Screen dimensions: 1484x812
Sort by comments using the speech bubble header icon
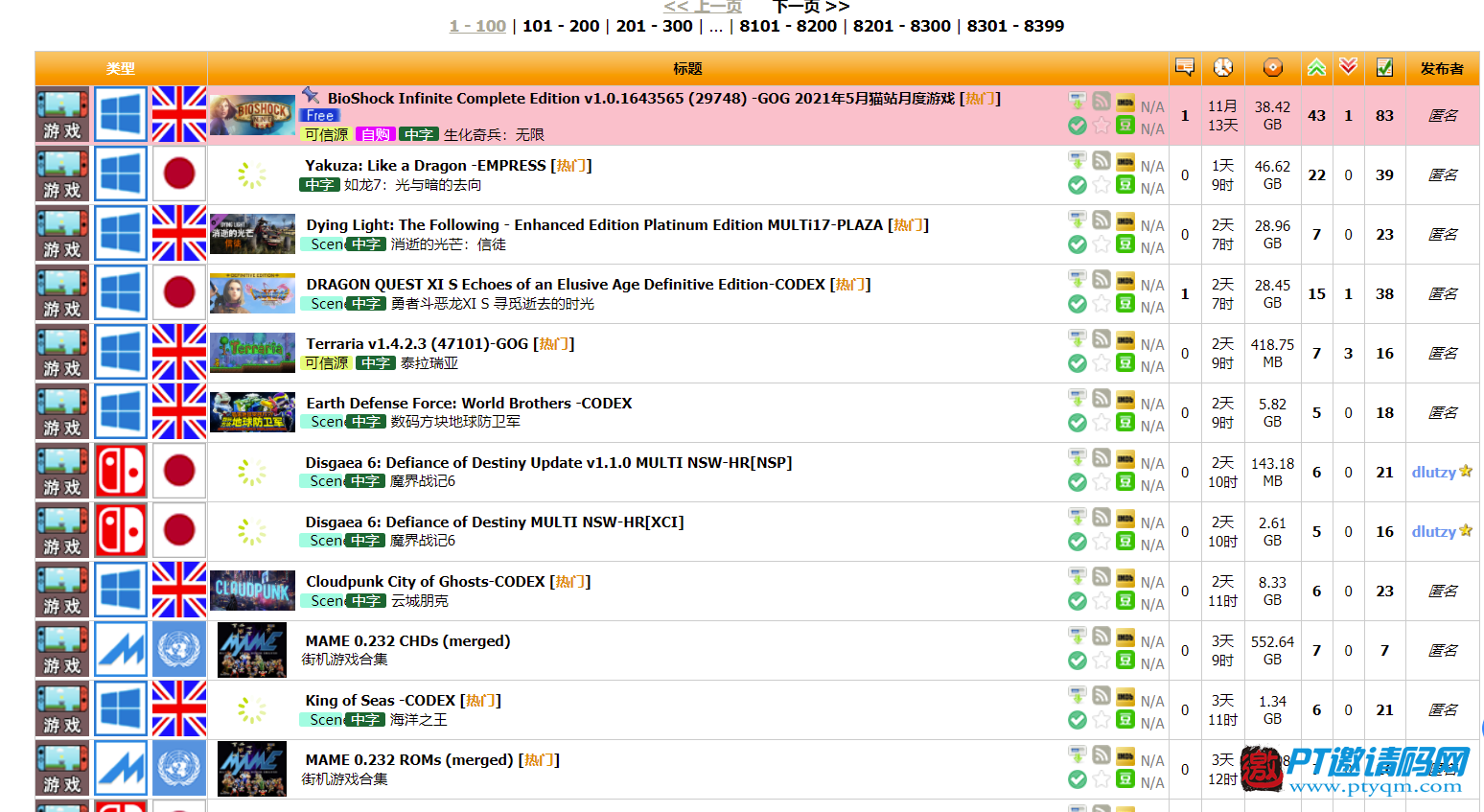tap(1185, 67)
